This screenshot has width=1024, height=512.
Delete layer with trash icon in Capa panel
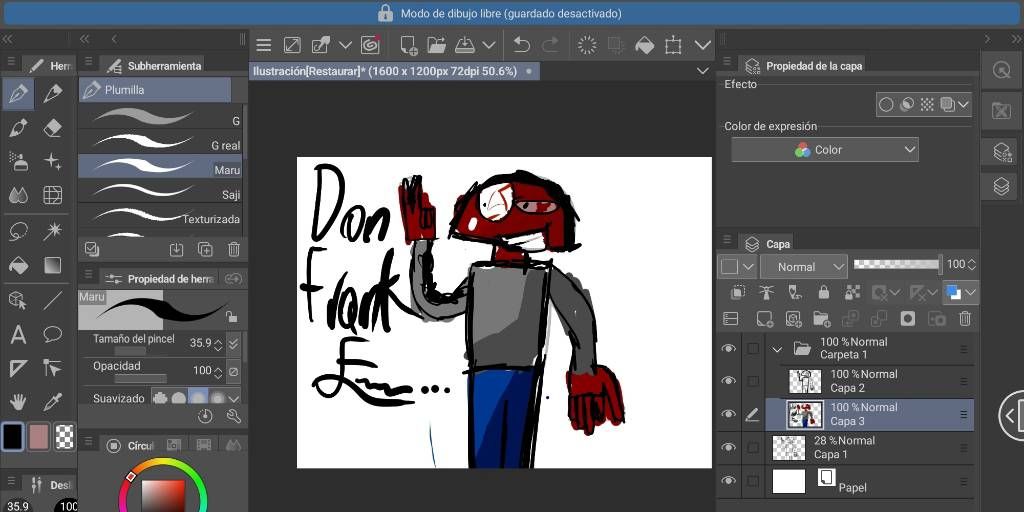click(965, 319)
